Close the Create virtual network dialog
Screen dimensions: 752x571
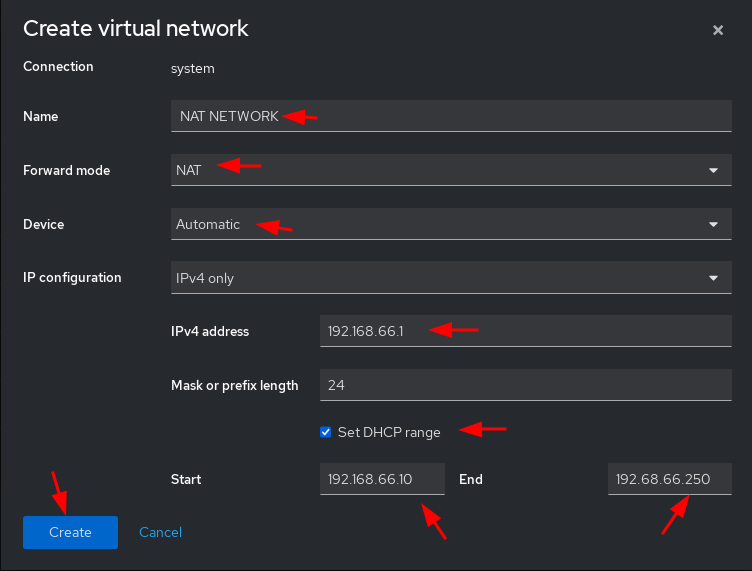(718, 30)
